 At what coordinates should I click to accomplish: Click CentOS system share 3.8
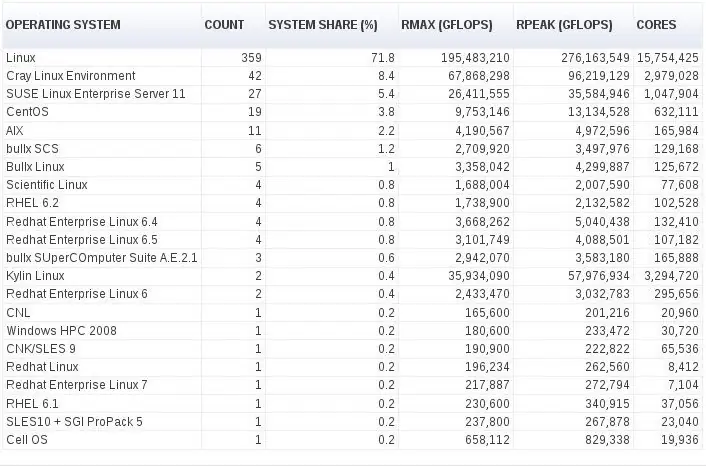pyautogui.click(x=386, y=112)
